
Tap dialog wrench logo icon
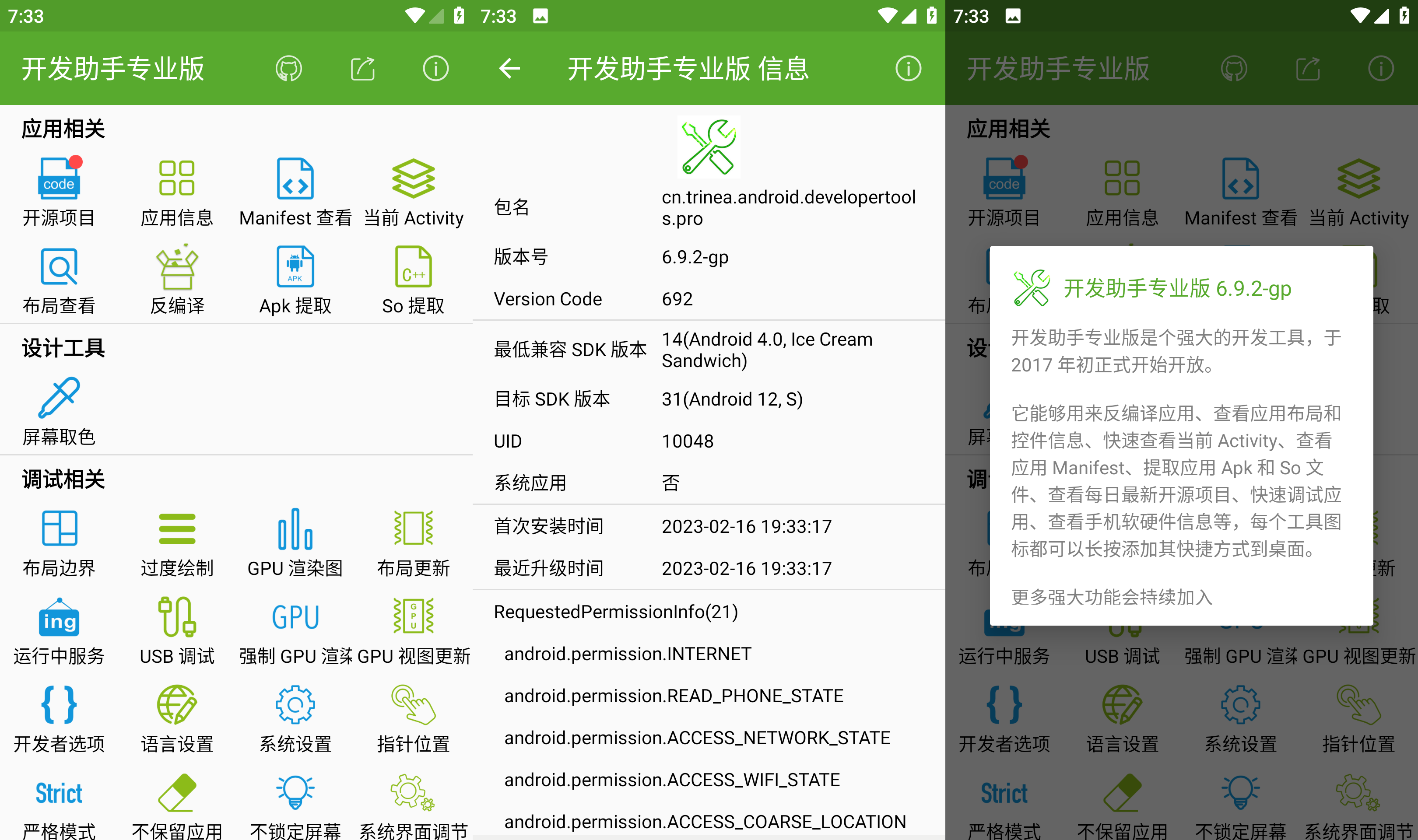click(1032, 288)
